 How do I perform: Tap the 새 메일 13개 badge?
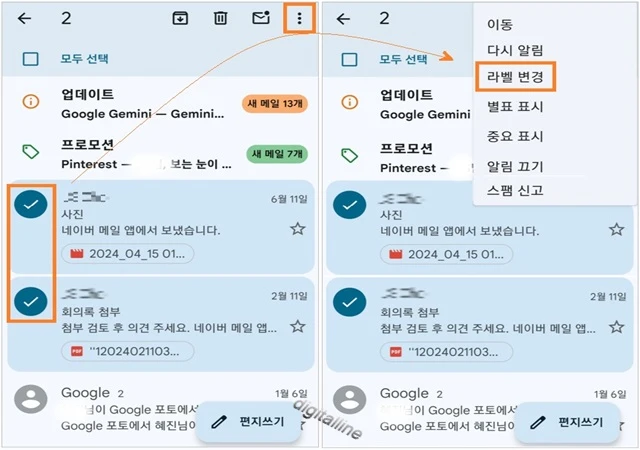click(x=275, y=104)
